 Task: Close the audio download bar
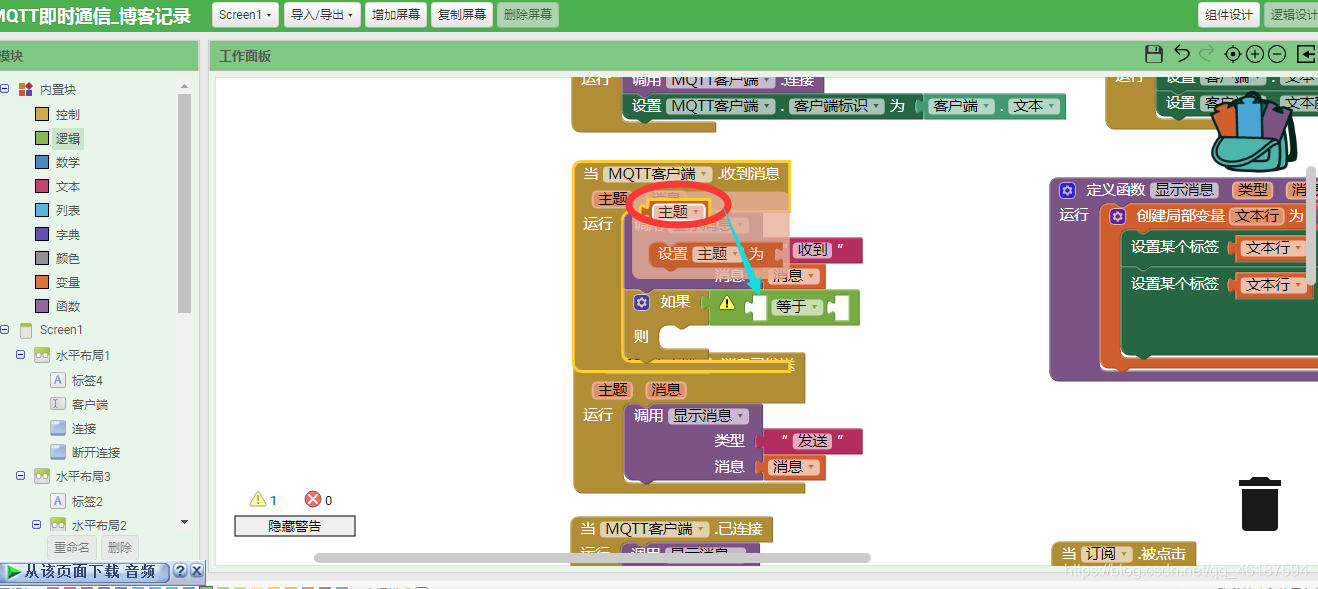click(x=196, y=571)
